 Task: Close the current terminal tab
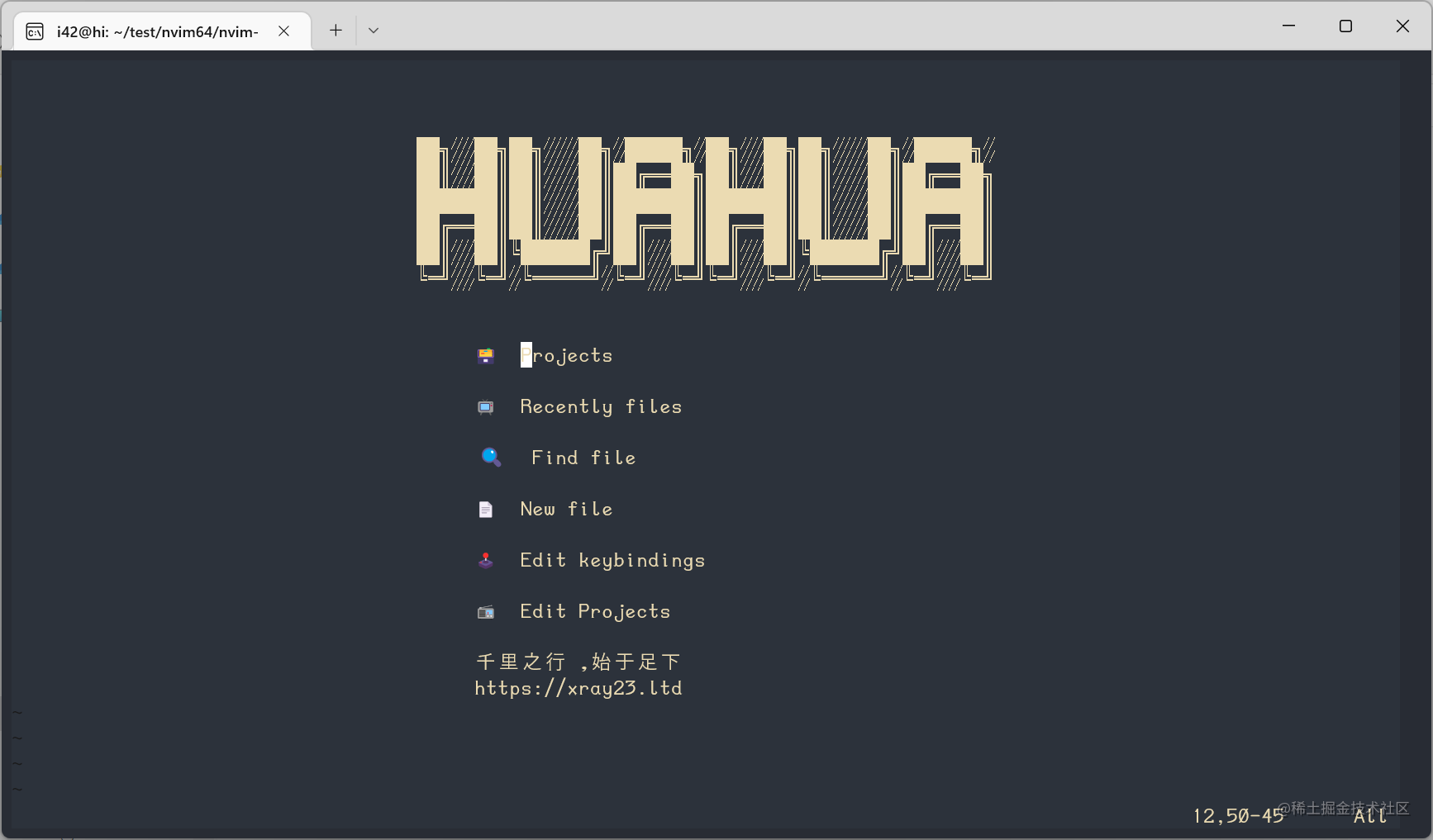click(x=283, y=31)
